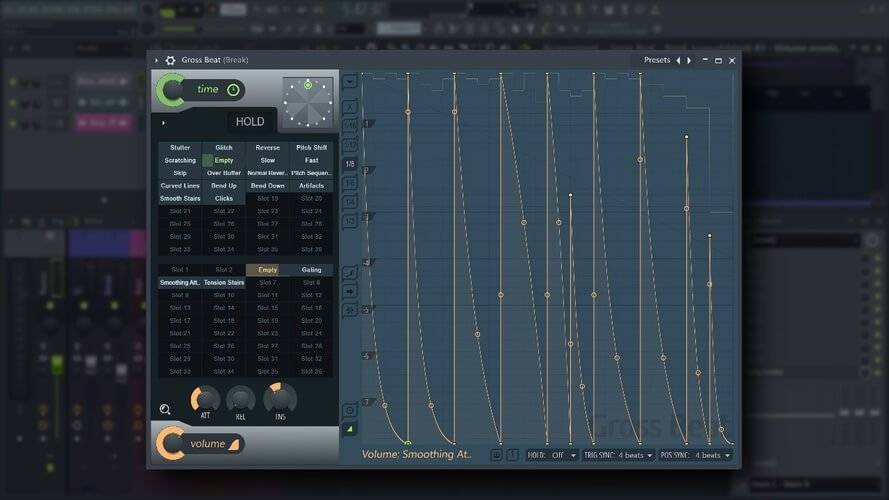Set snap to 1/4 step

[350, 202]
